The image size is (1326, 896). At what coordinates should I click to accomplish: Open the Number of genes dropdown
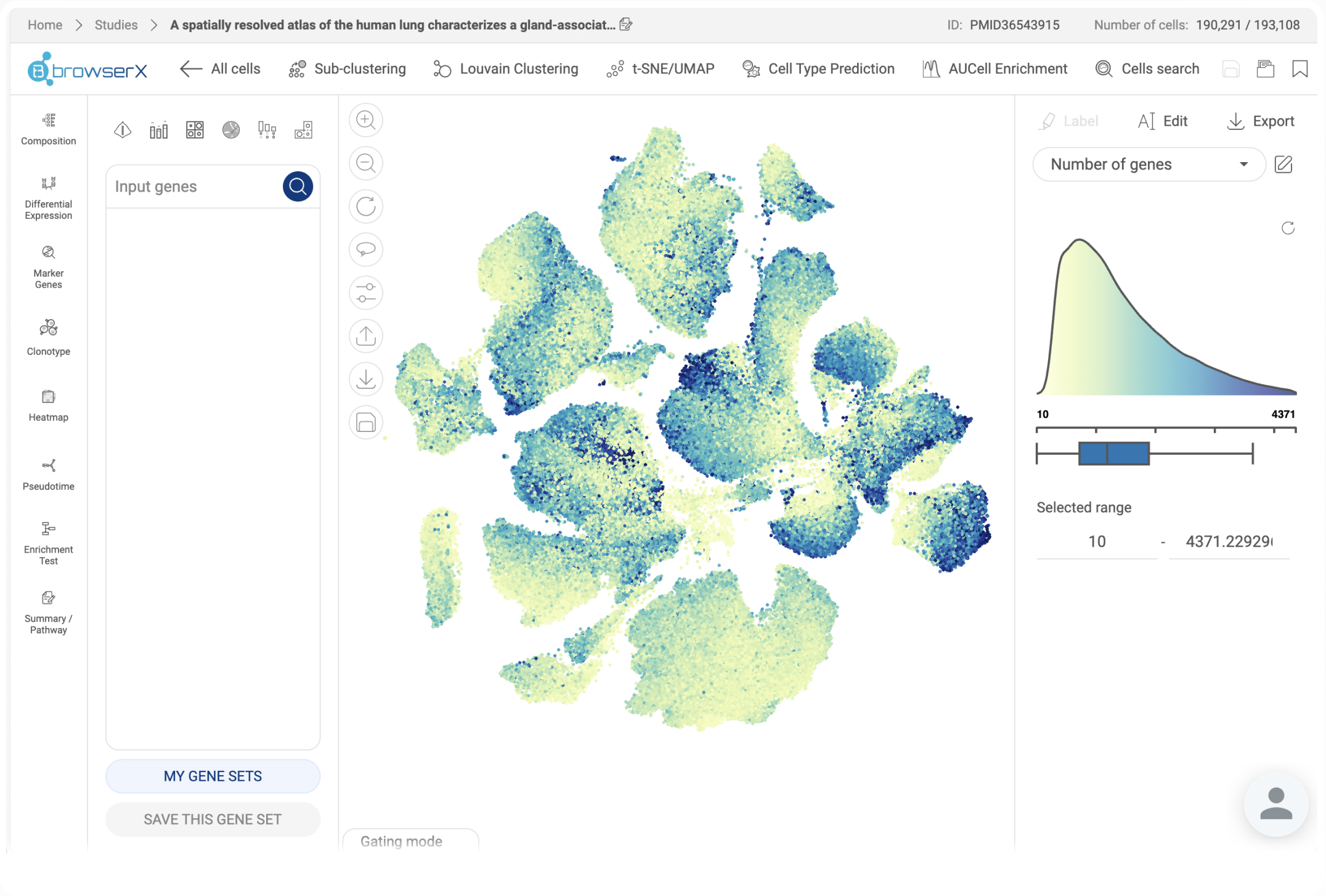[1149, 165]
